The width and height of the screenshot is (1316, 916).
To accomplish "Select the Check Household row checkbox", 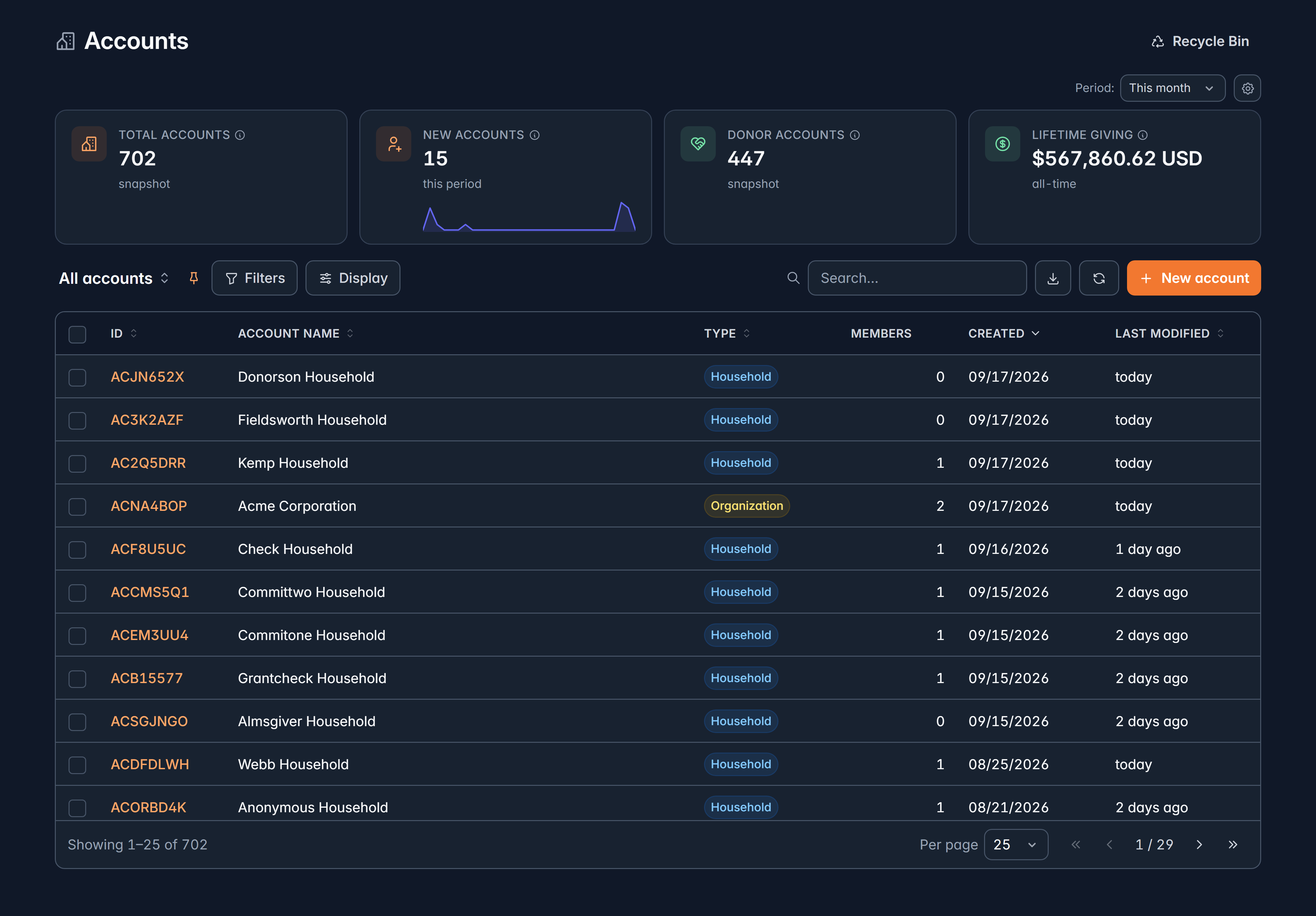I will [77, 550].
